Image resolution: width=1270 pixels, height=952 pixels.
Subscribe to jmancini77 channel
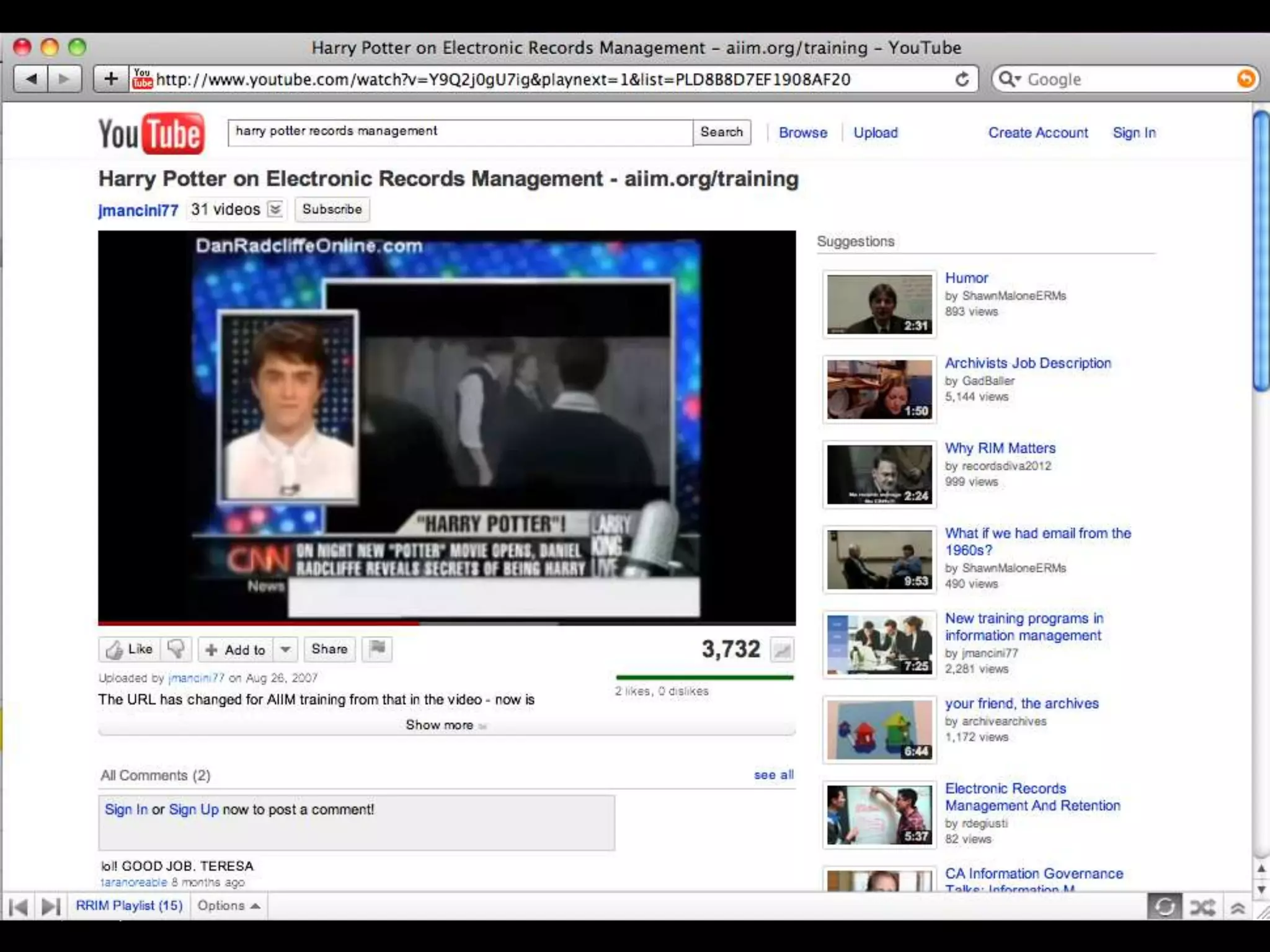[332, 209]
